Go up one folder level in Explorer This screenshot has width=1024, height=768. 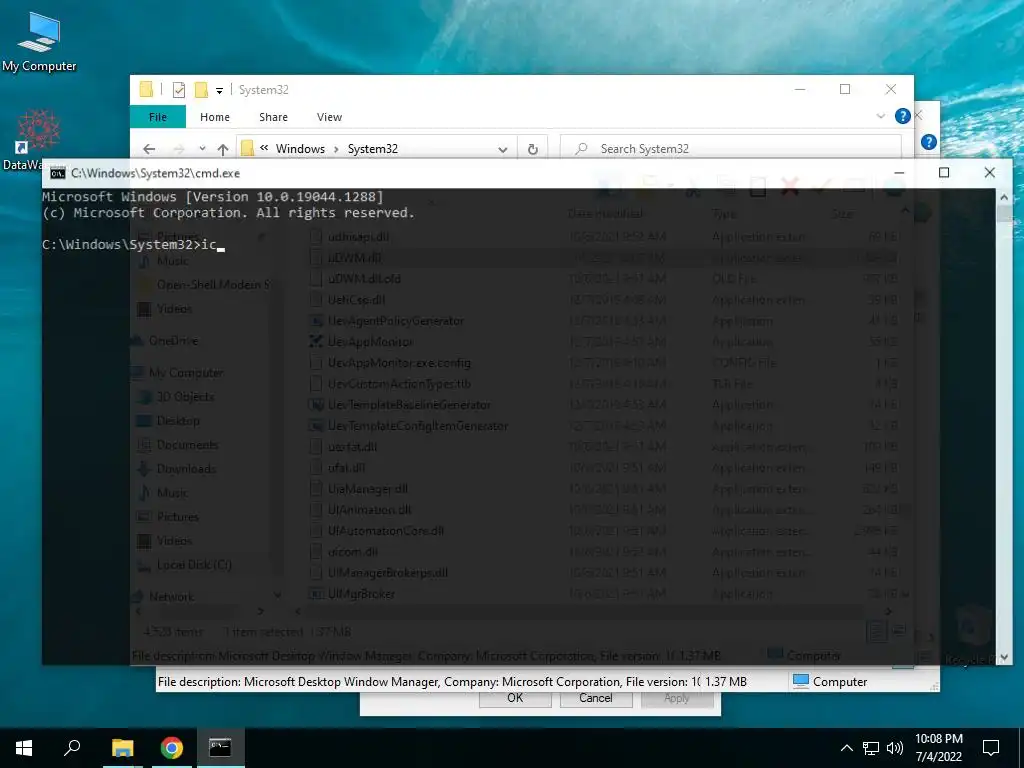223,149
